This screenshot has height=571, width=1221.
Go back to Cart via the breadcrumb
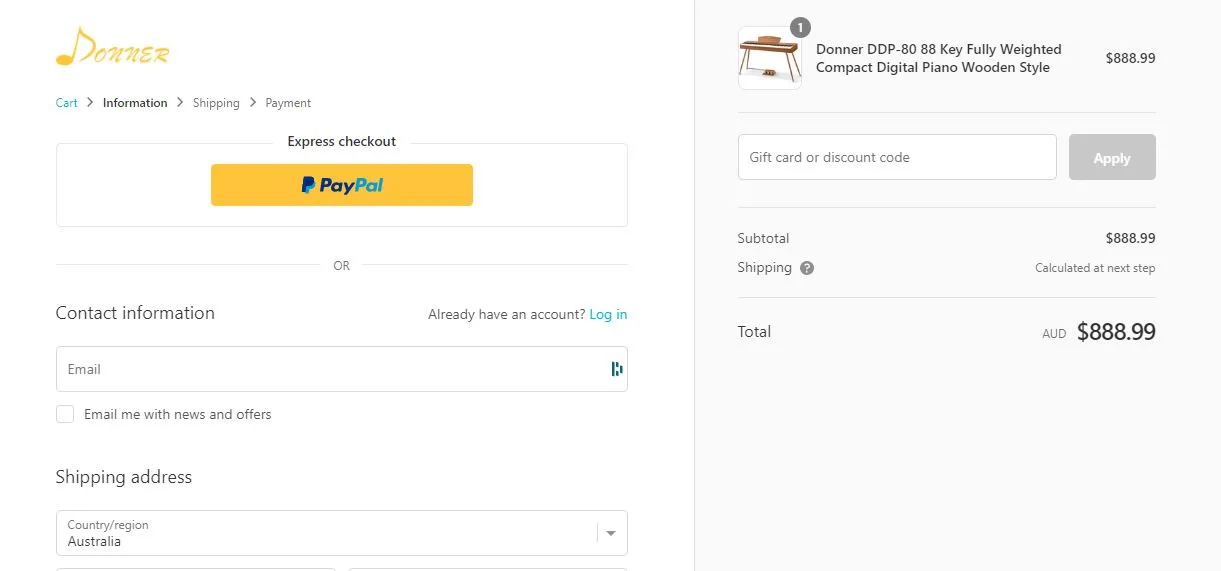click(x=66, y=103)
